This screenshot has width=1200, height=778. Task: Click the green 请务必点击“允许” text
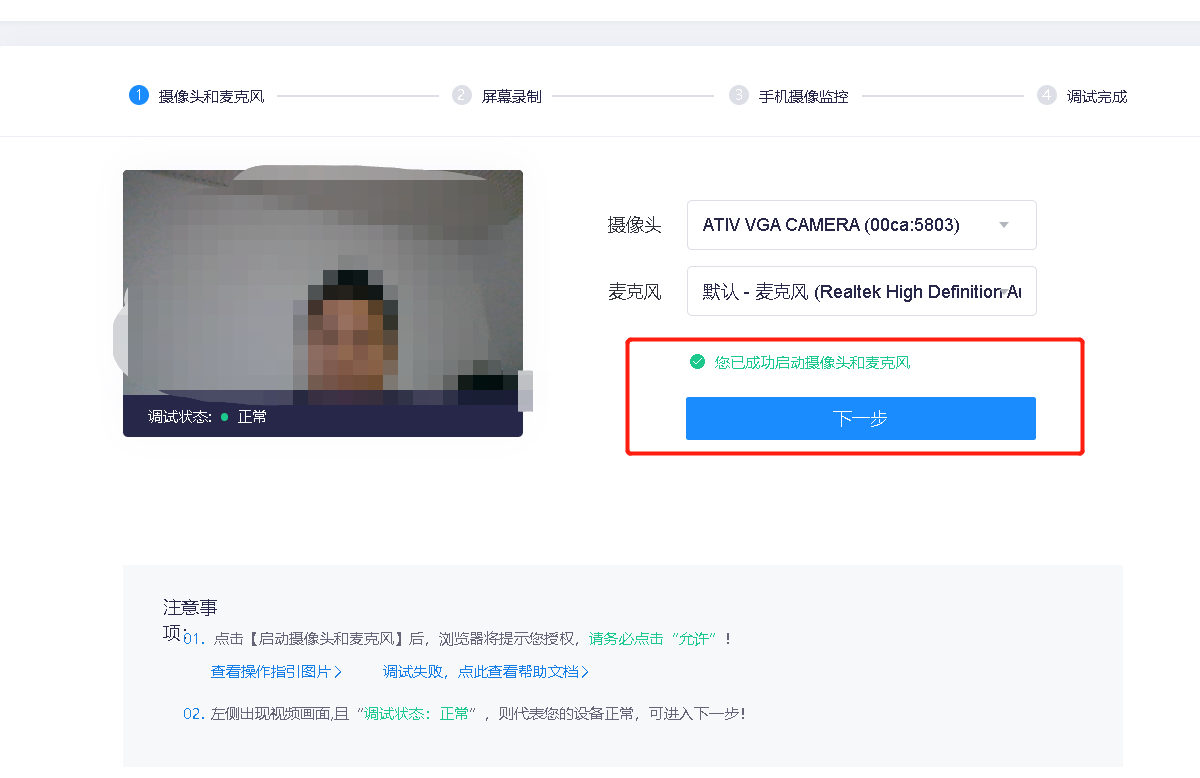tap(655, 638)
